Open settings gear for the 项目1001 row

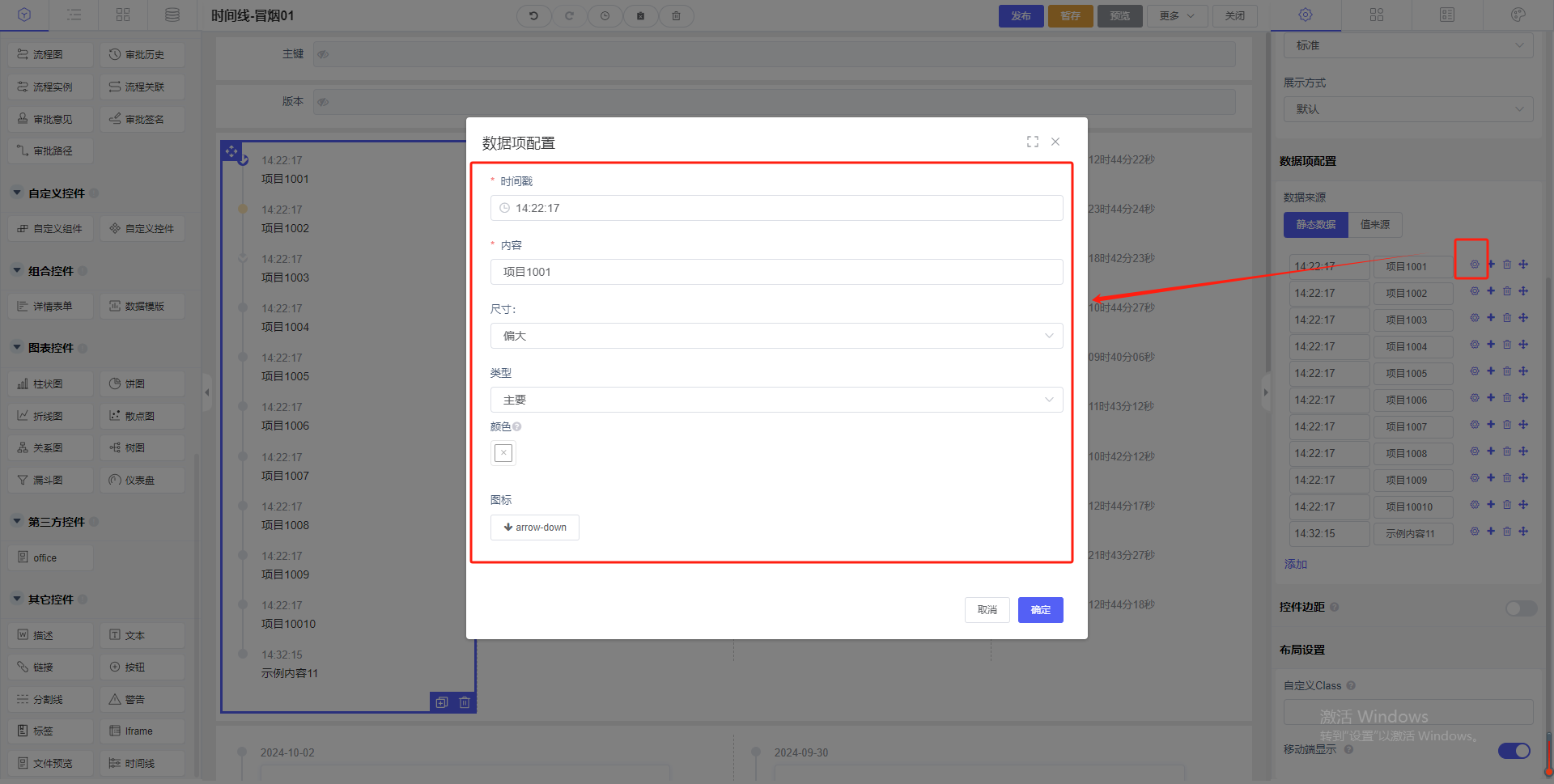click(x=1474, y=265)
